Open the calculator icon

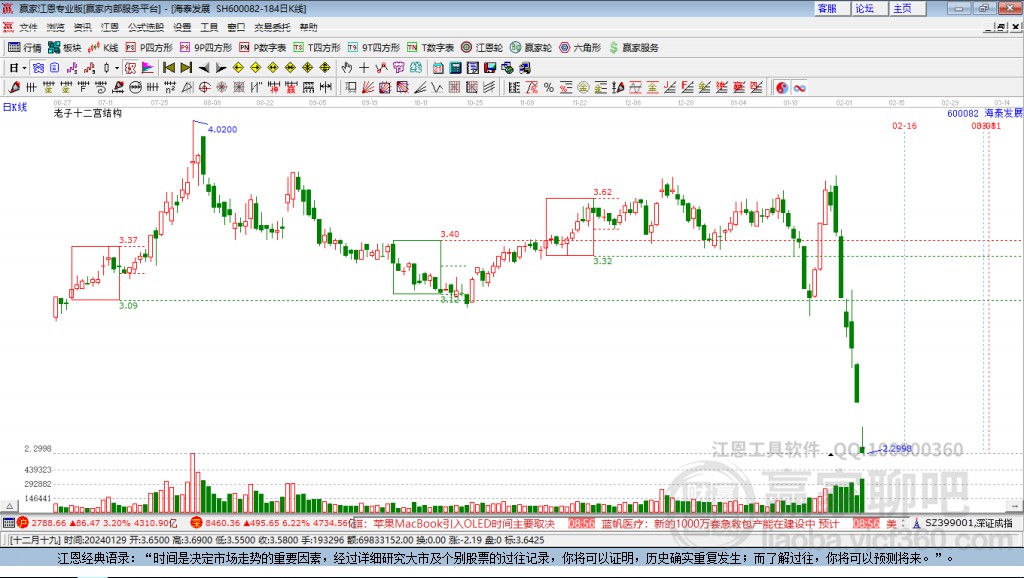coord(455,68)
